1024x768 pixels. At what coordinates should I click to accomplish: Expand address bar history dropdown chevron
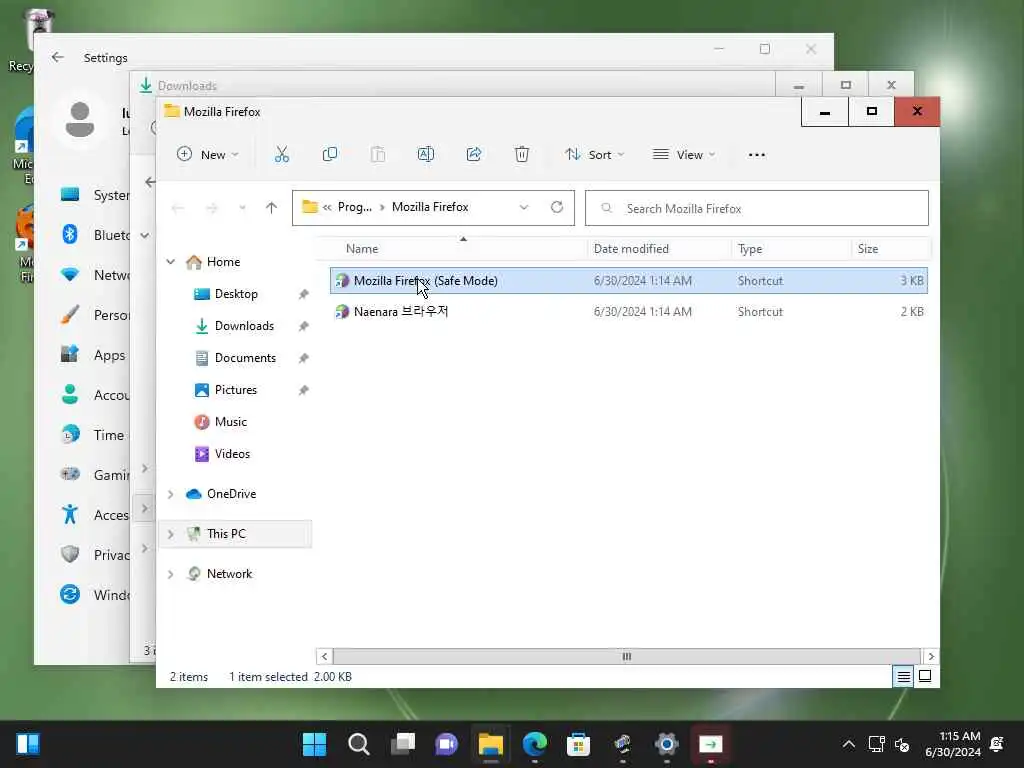[523, 207]
